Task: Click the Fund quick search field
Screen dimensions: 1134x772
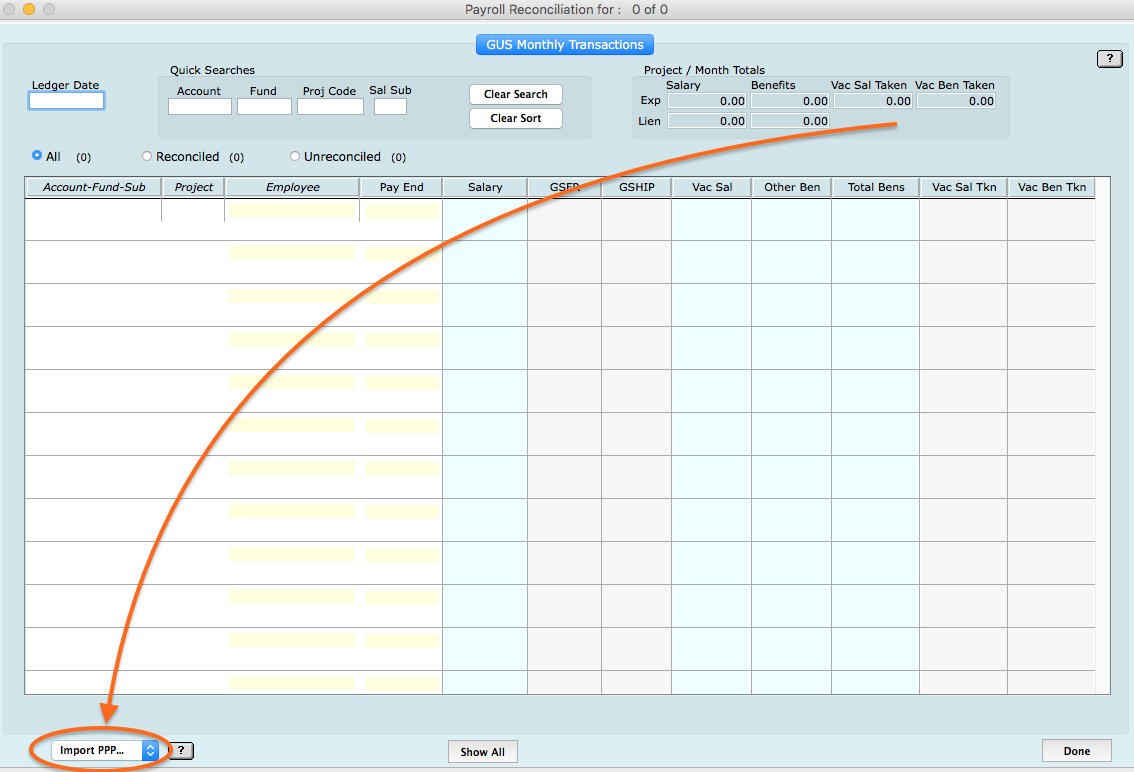Action: point(264,106)
